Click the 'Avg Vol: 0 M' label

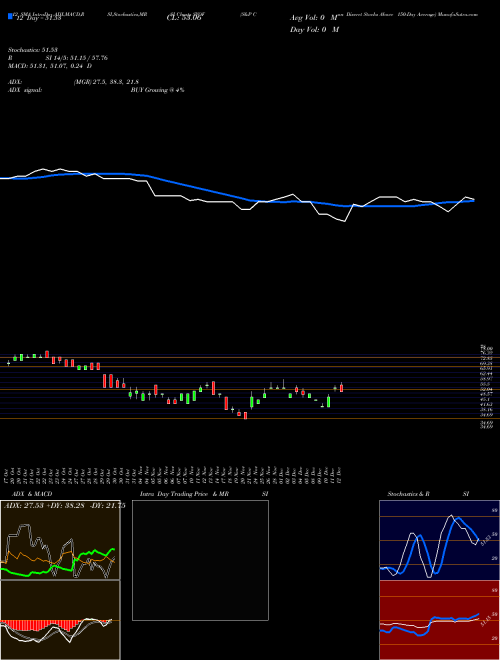tap(314, 18)
